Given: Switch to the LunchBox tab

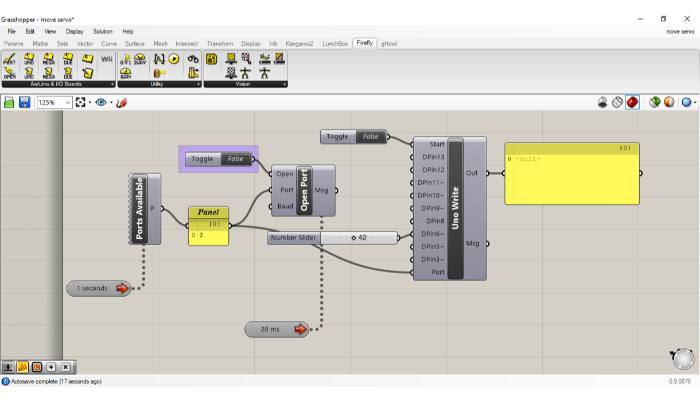Looking at the screenshot, I should pos(335,44).
